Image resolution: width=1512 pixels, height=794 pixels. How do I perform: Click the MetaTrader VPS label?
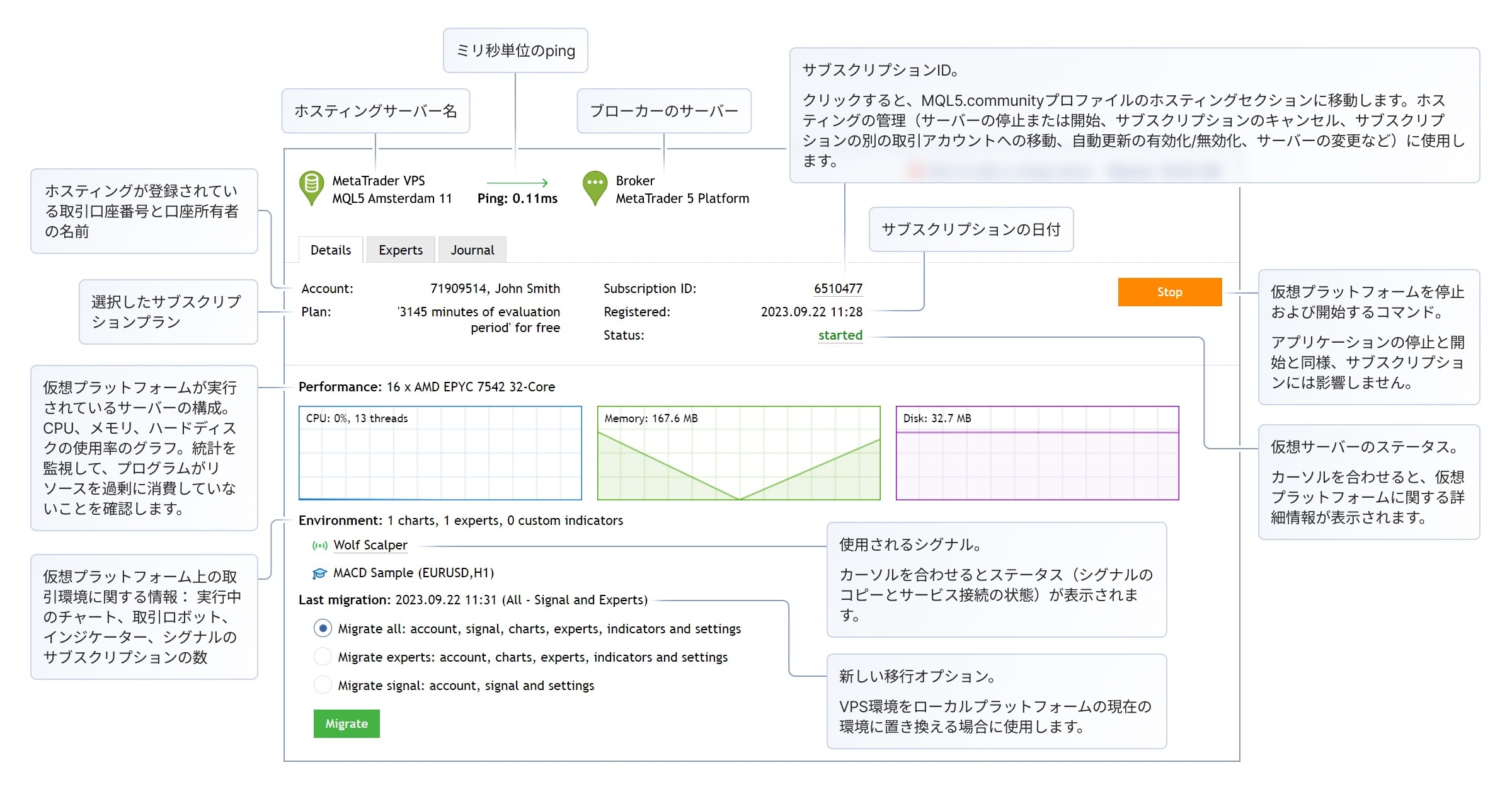(x=379, y=181)
